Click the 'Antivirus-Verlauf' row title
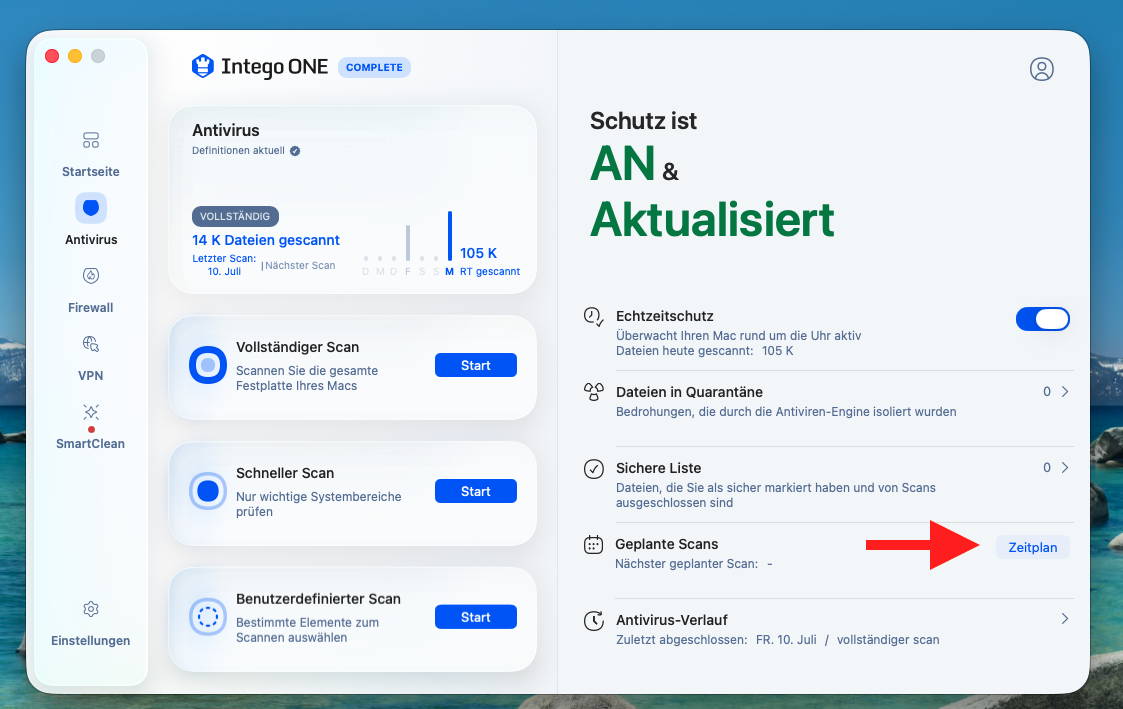This screenshot has width=1123, height=709. (x=672, y=620)
